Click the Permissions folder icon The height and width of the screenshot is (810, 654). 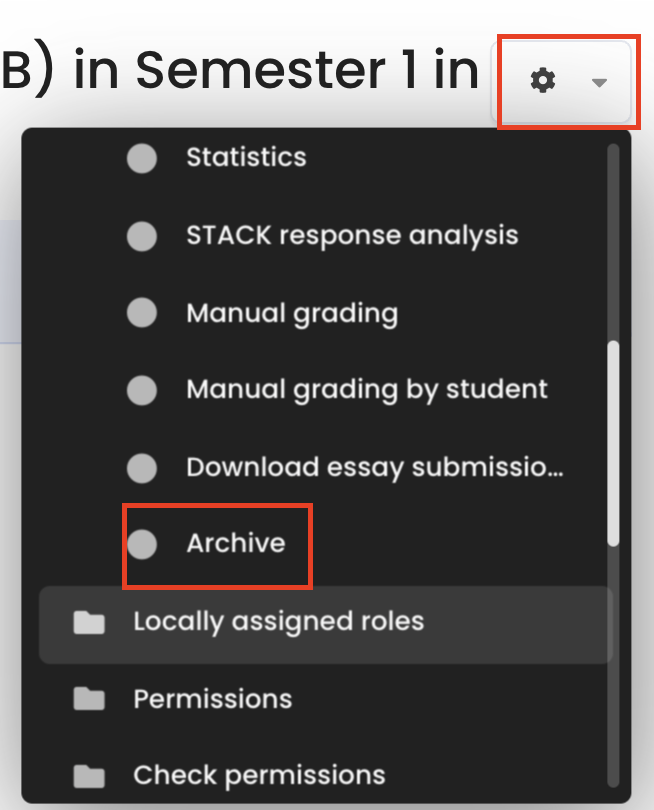89,699
